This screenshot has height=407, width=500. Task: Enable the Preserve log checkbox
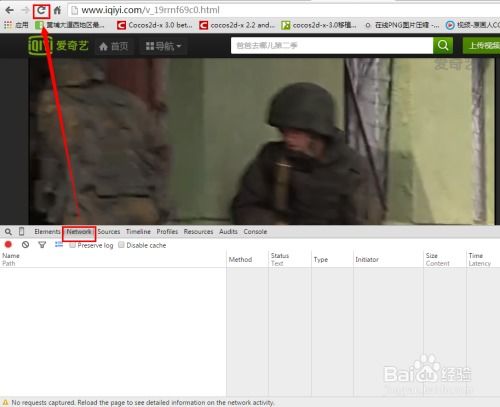[x=72, y=245]
